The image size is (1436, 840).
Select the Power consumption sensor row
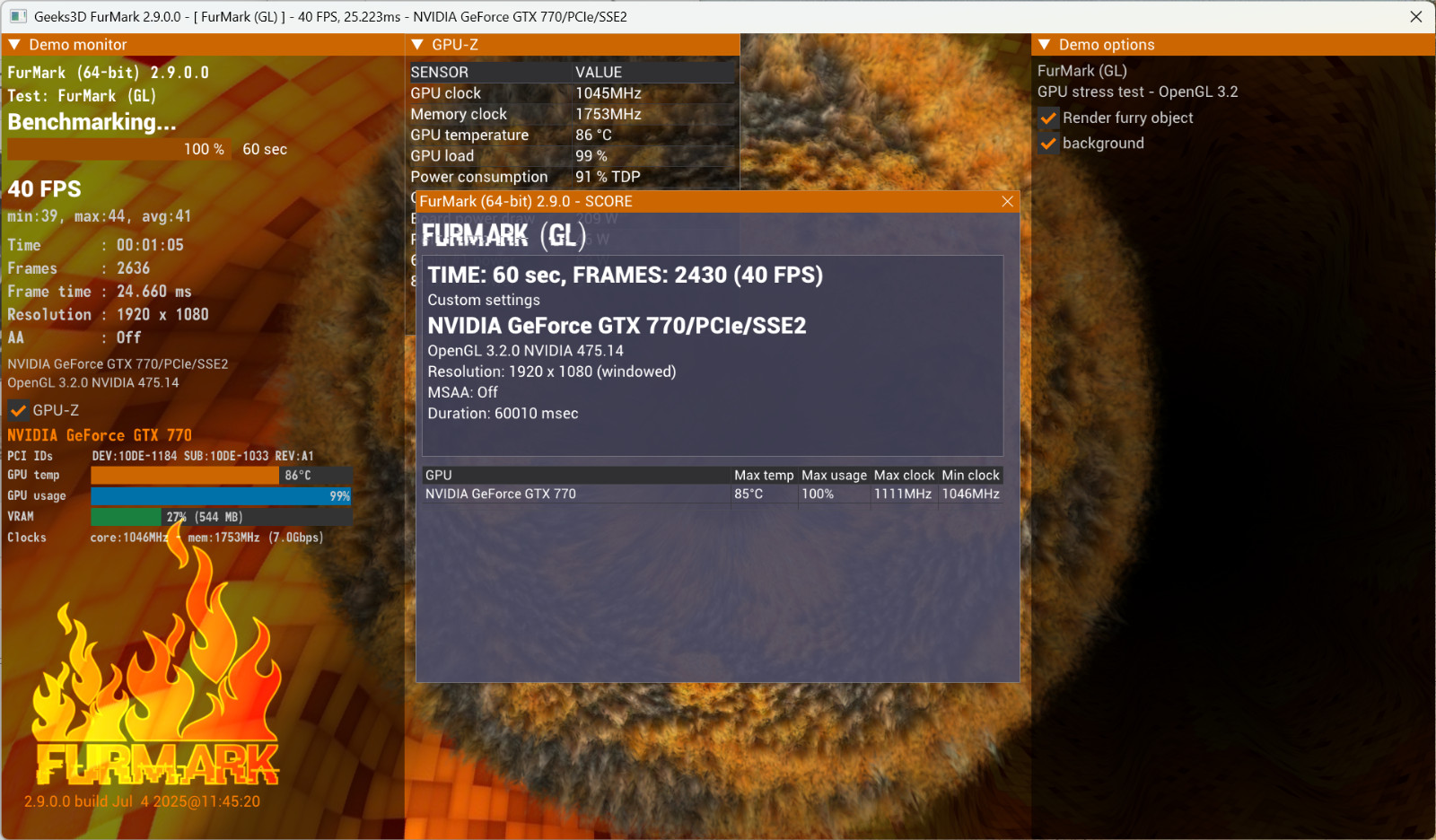click(573, 177)
